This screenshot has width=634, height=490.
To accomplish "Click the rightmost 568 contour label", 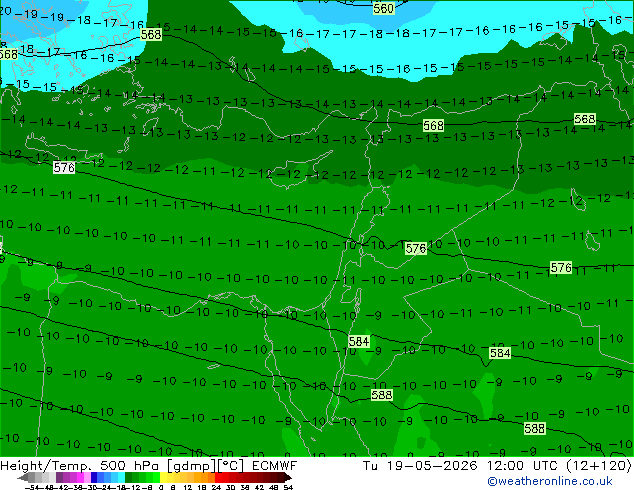I will tap(584, 119).
